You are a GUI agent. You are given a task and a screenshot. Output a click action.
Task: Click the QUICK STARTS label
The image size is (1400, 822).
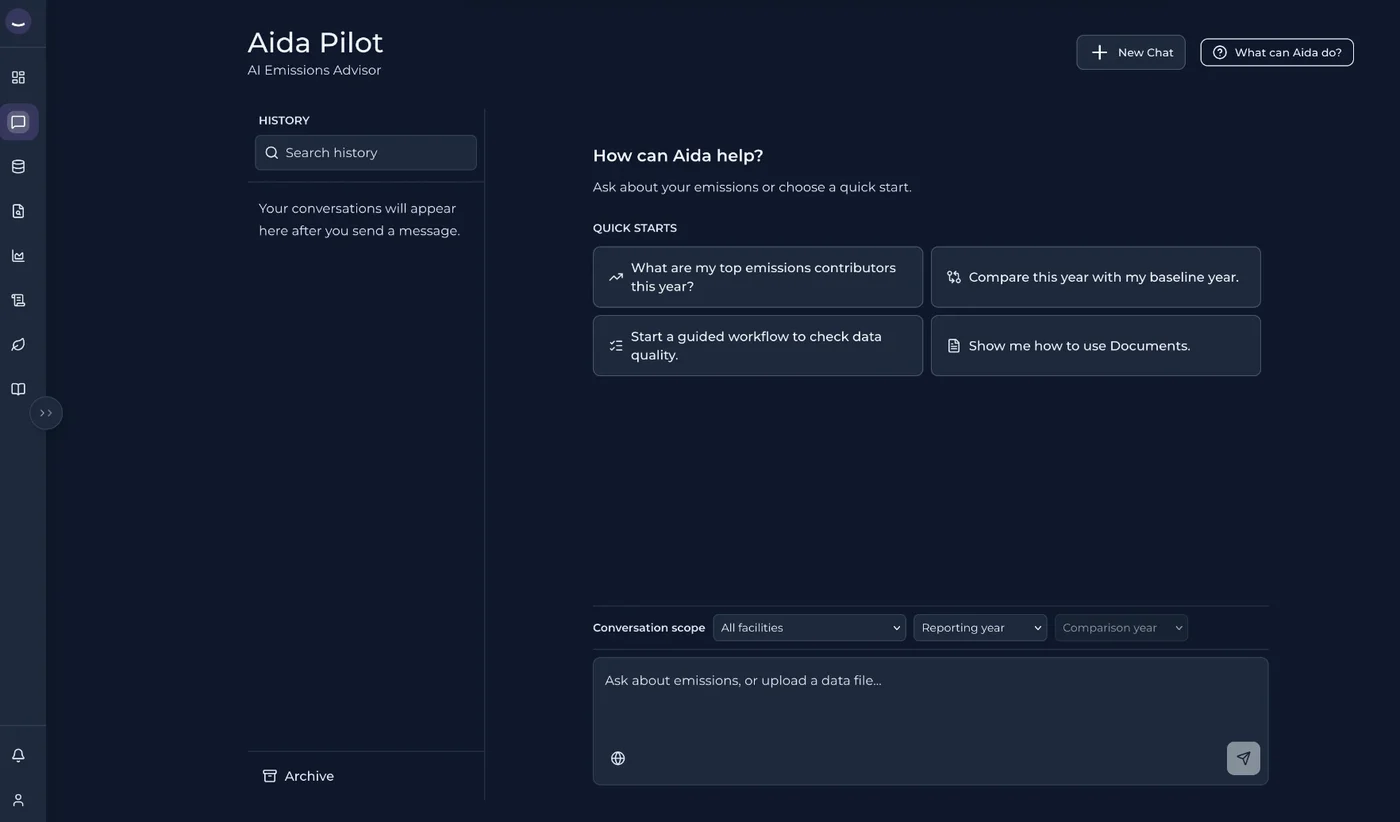635,228
